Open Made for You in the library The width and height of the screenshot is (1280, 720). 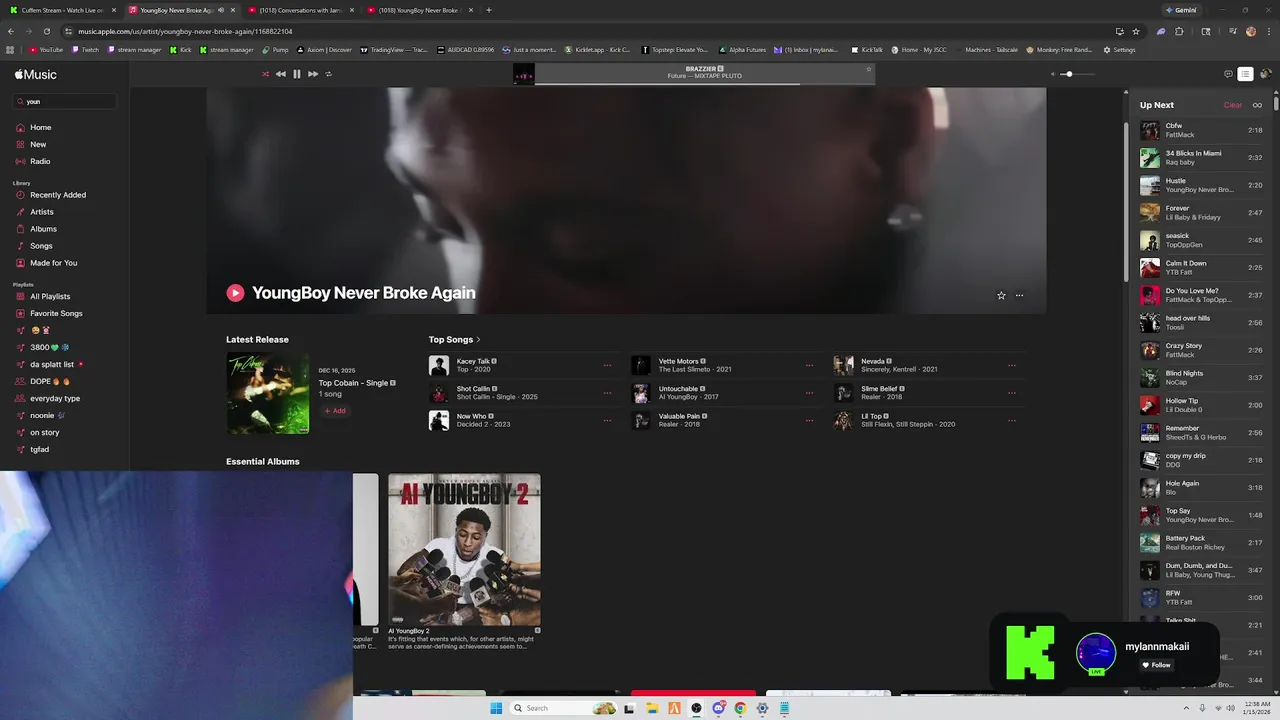point(53,263)
